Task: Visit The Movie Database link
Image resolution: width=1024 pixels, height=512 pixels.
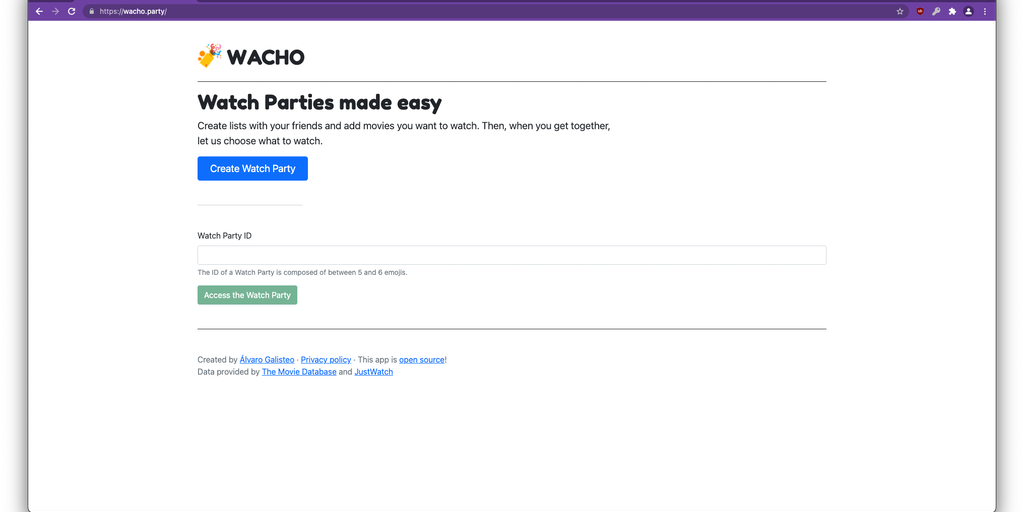Action: (x=299, y=372)
